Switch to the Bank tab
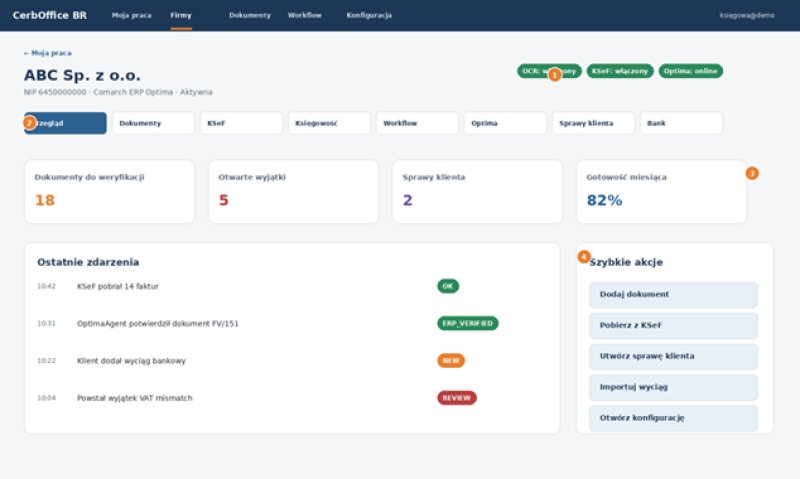Image resolution: width=800 pixels, height=479 pixels. pos(682,123)
